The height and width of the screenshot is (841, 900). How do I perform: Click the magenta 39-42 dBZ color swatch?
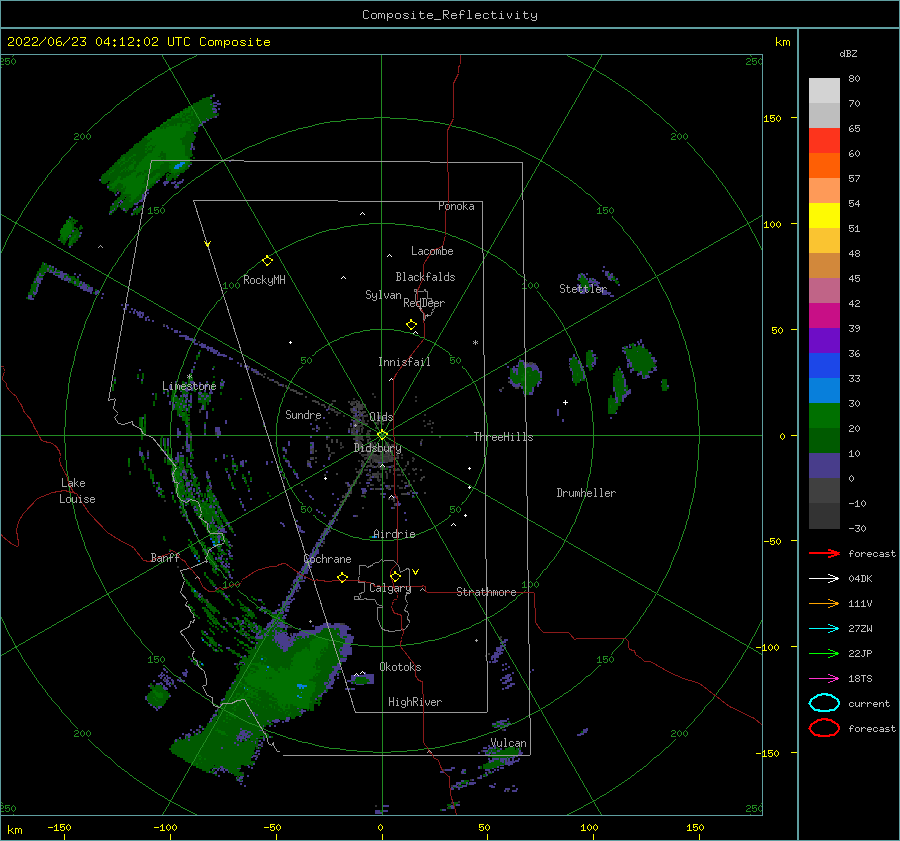coord(824,316)
